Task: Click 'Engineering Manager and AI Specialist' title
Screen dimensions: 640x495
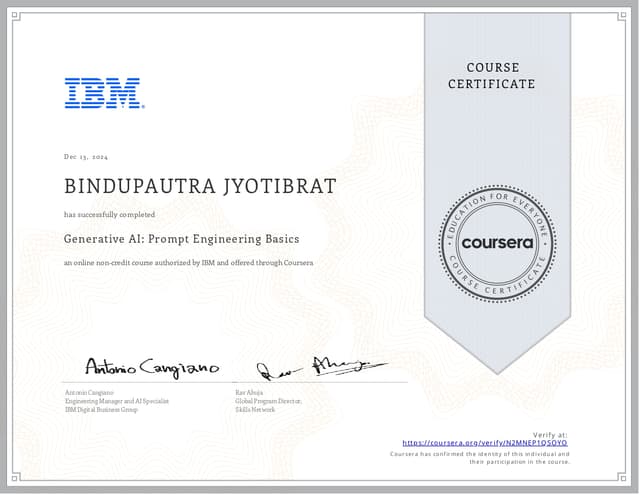Action: coord(116,400)
